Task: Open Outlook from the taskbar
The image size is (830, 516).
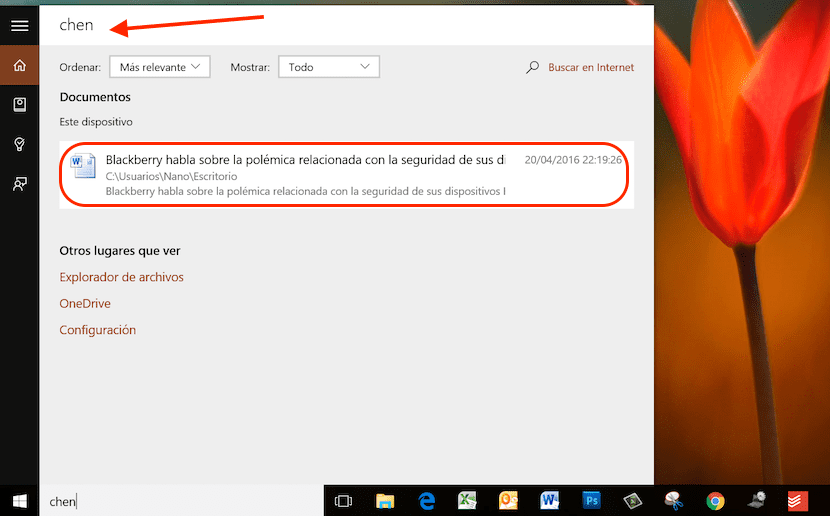Action: (x=508, y=501)
